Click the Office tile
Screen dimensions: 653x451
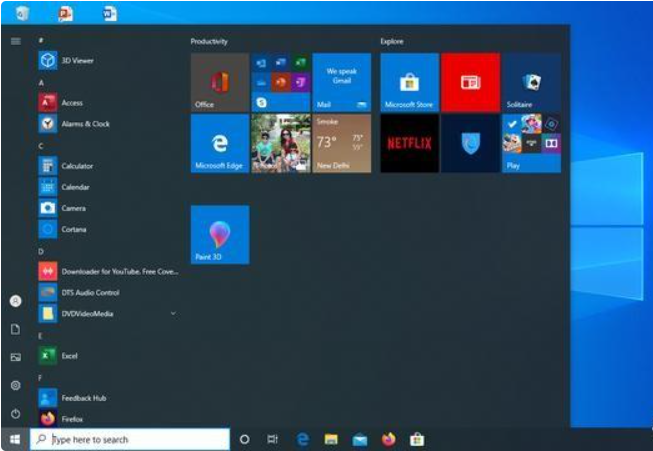(x=220, y=82)
